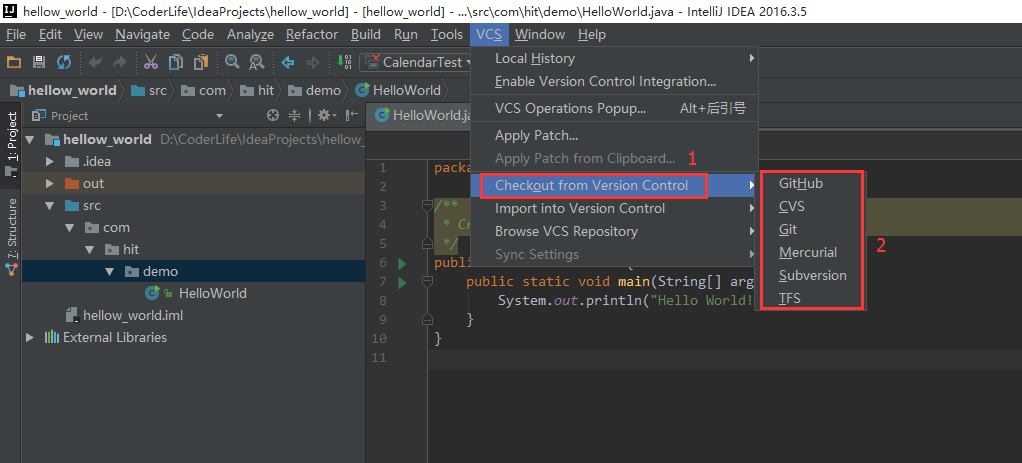The height and width of the screenshot is (463, 1022).
Task: Open the Navigate menu
Action: tap(143, 35)
